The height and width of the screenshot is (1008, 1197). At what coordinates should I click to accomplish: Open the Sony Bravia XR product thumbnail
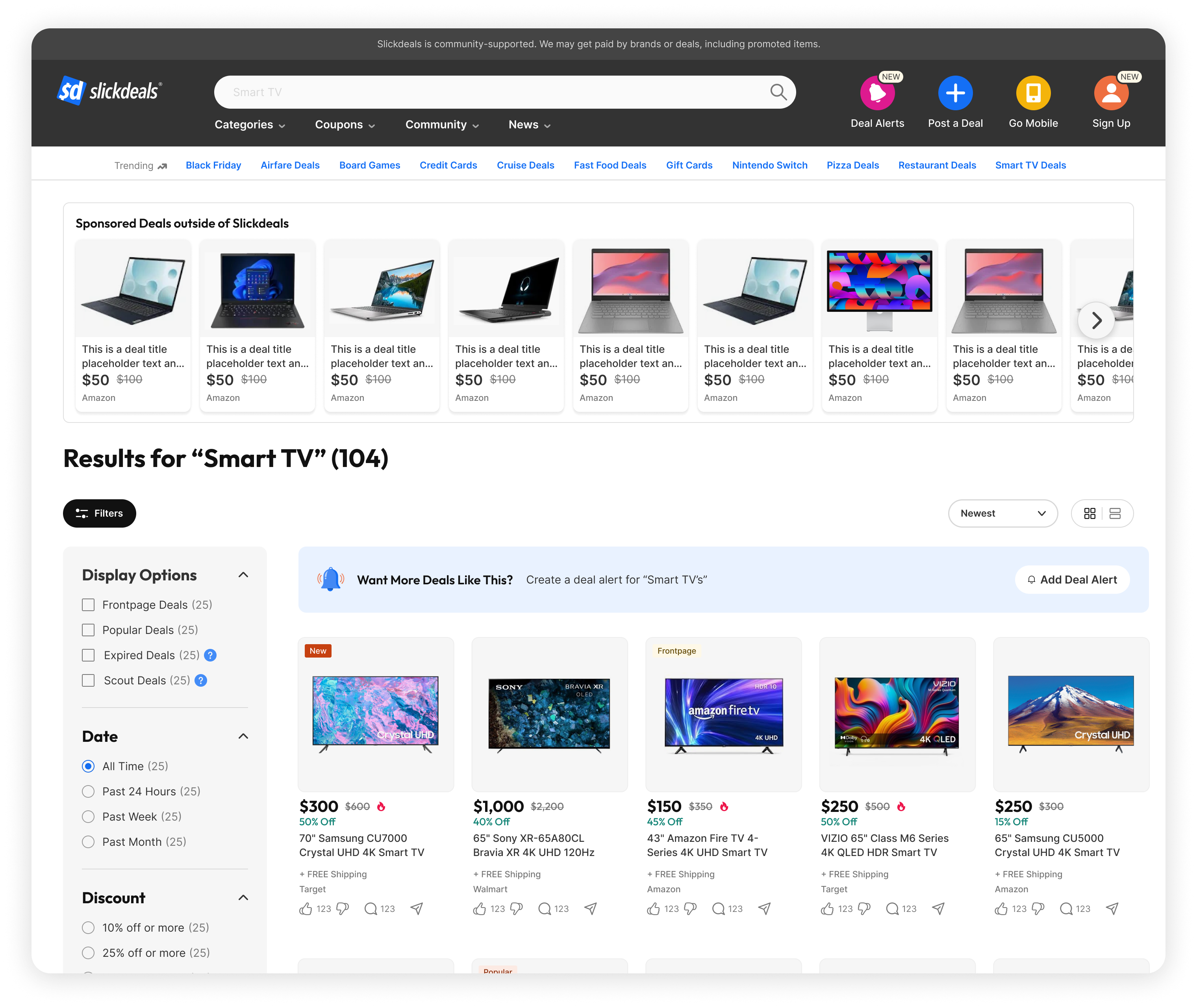[x=549, y=714]
